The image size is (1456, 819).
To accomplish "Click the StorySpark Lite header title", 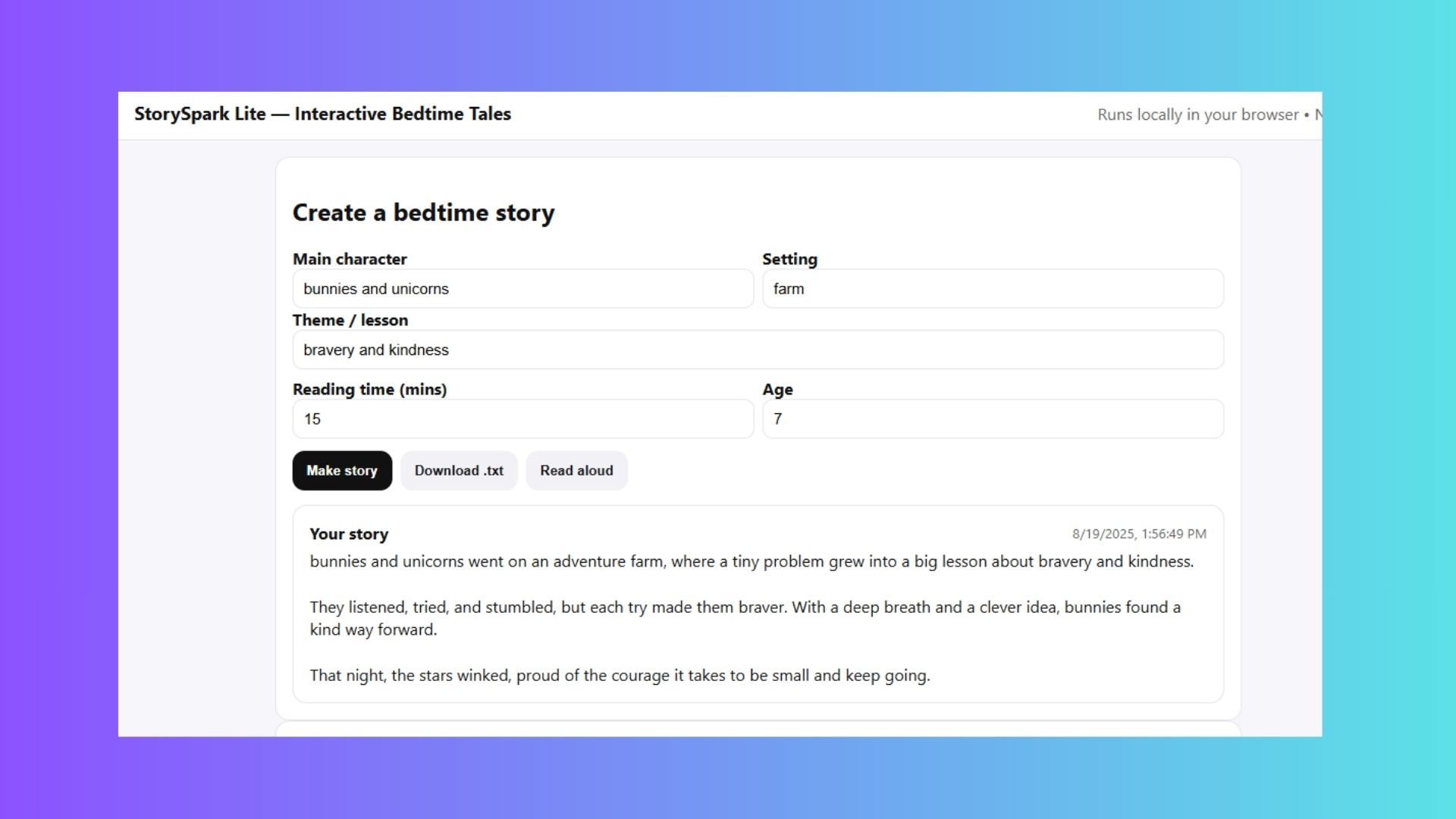I will click(322, 114).
